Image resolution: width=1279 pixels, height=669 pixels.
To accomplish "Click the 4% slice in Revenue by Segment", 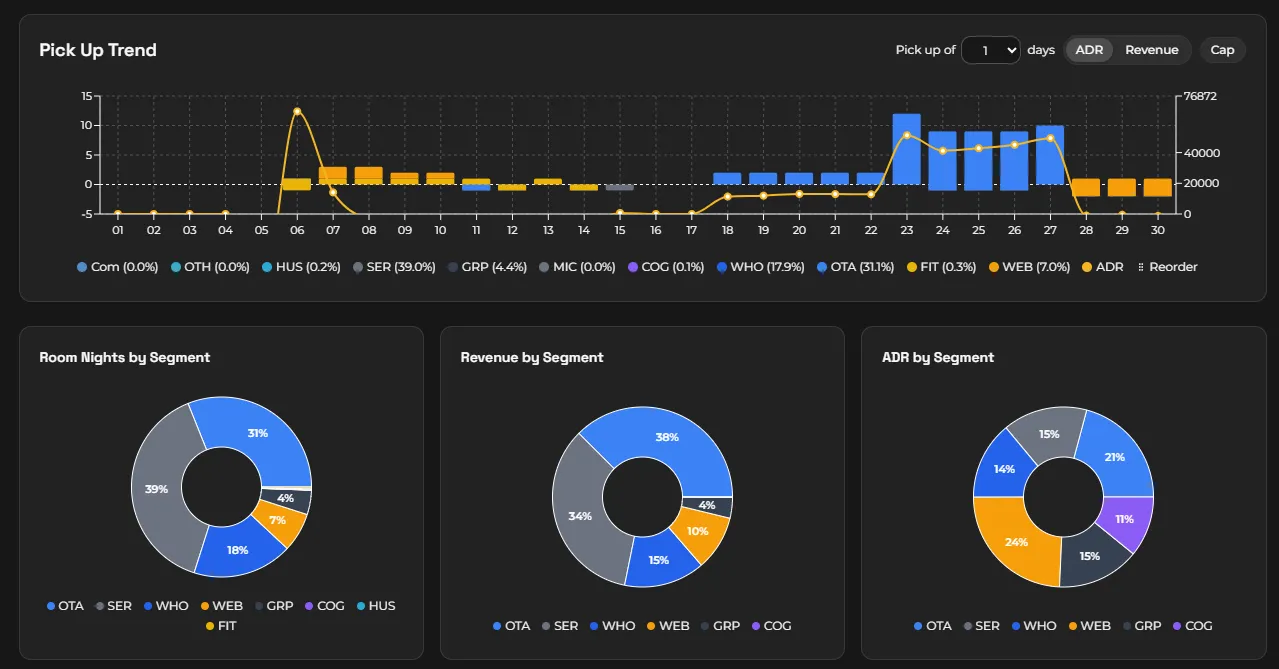I will tap(707, 505).
